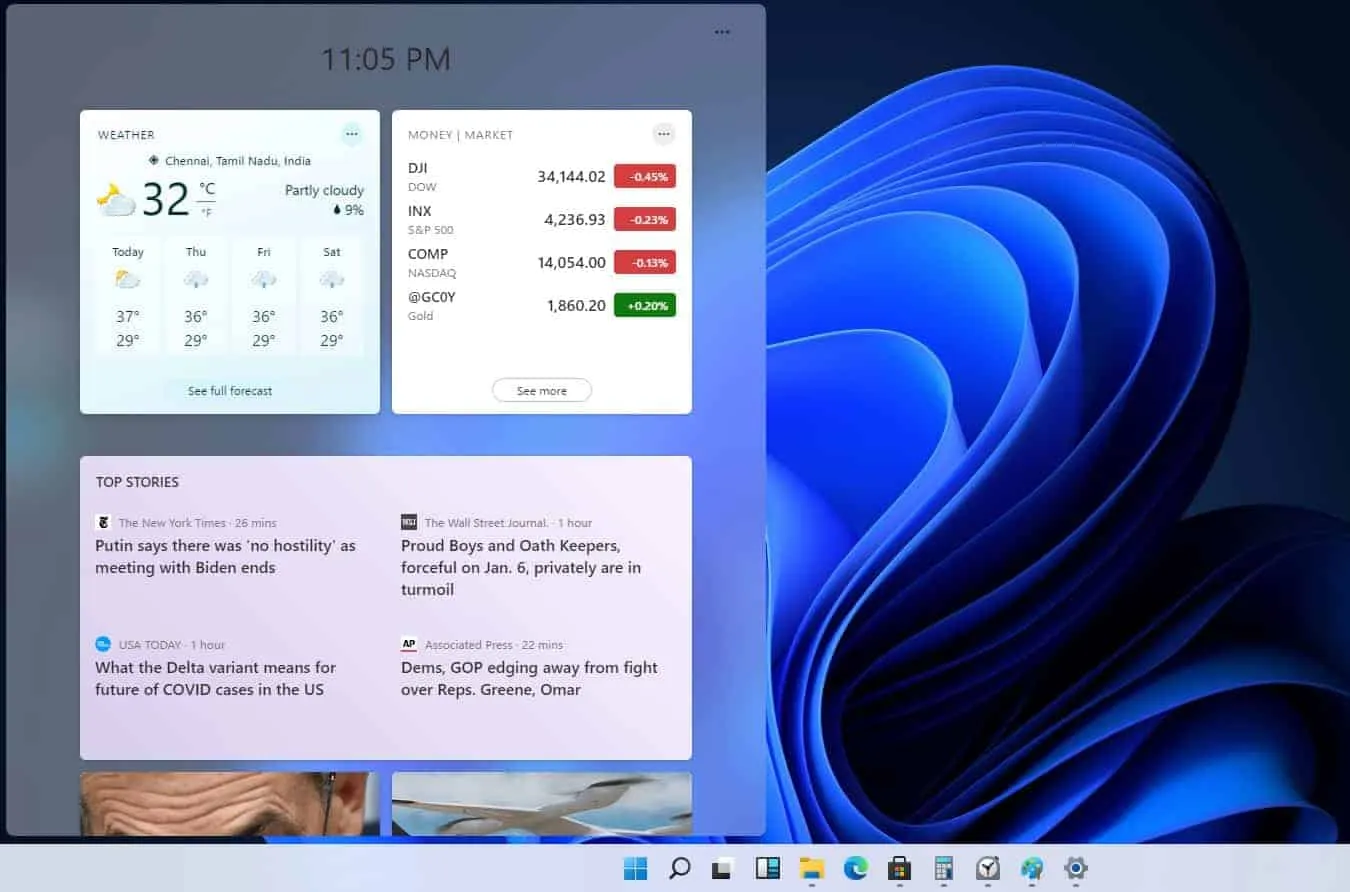Open Calculator from the taskbar

click(x=941, y=870)
